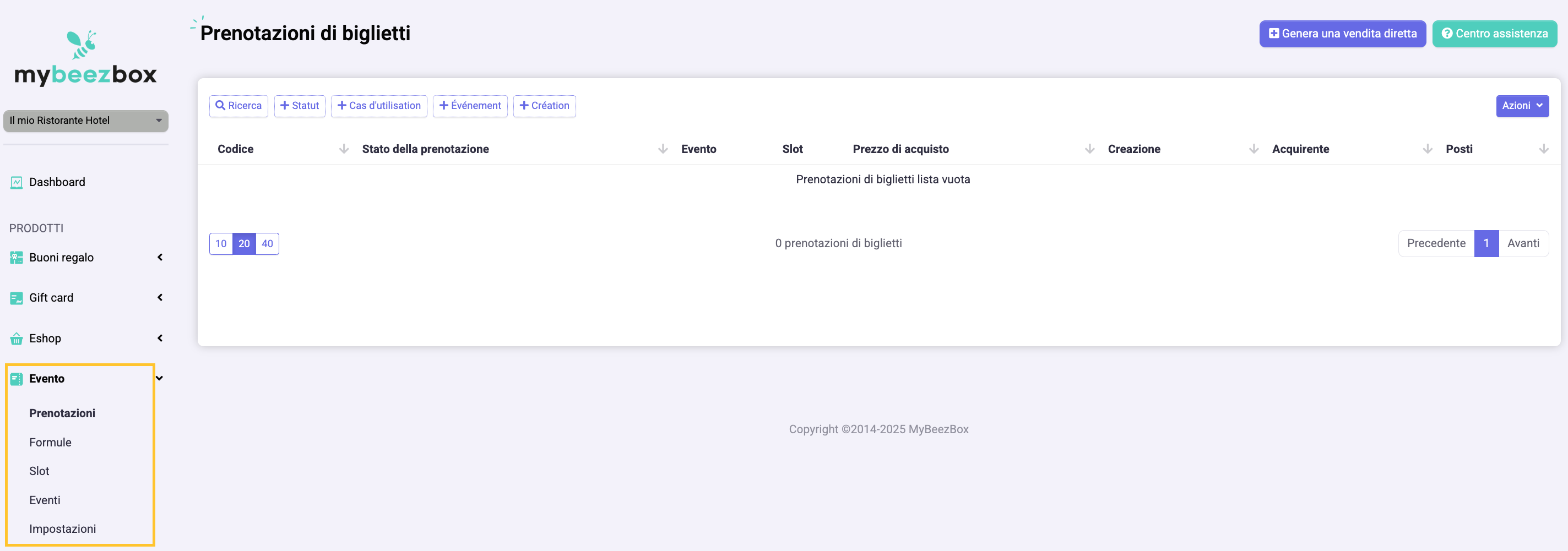The image size is (1568, 551).
Task: Sort by Acquirente column arrow
Action: (x=1428, y=149)
